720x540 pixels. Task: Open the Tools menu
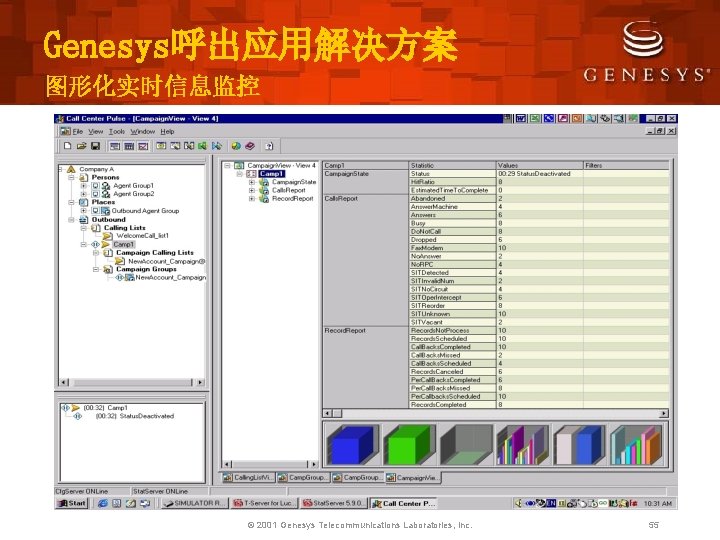tap(117, 131)
